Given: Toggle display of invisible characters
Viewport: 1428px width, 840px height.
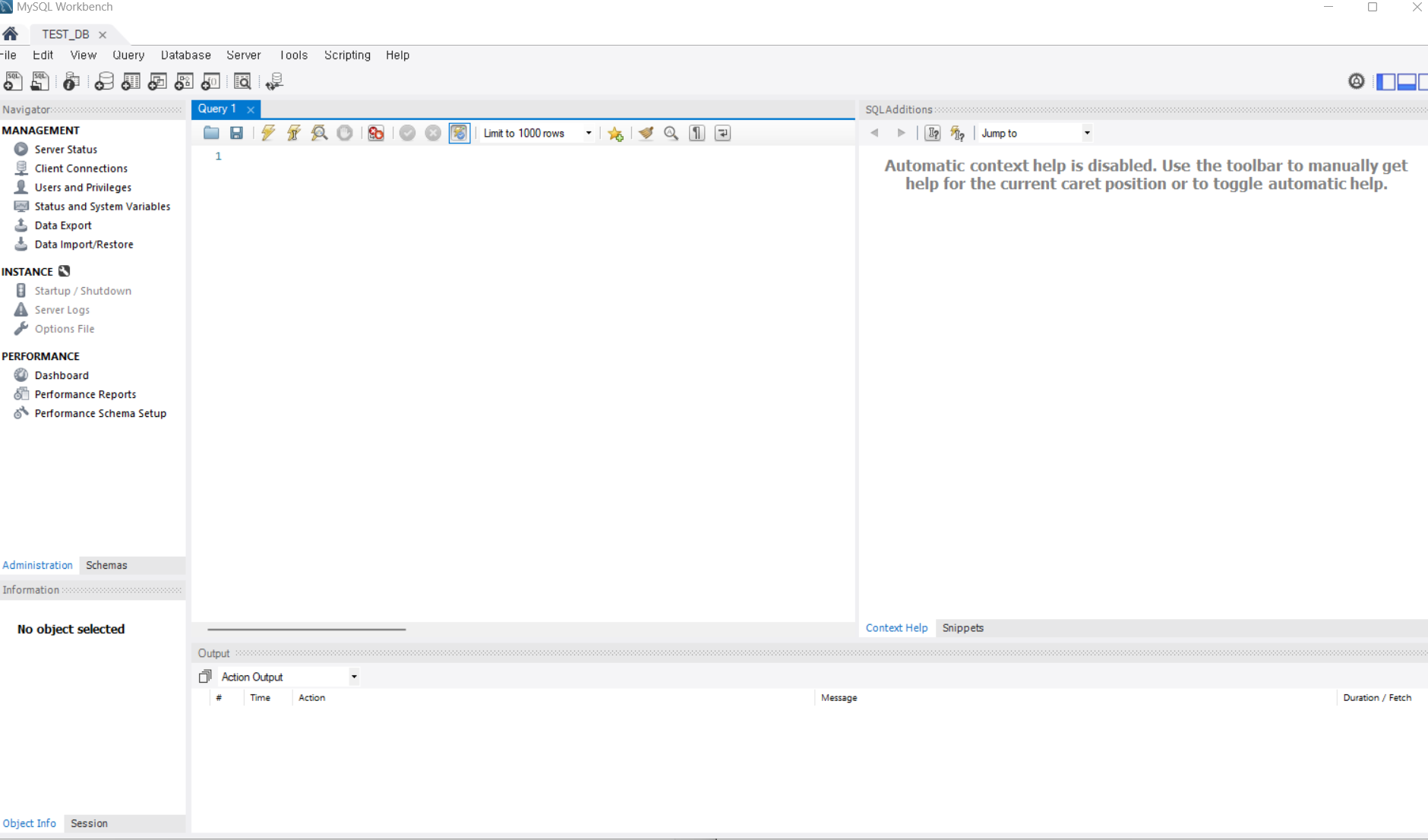Looking at the screenshot, I should [697, 133].
